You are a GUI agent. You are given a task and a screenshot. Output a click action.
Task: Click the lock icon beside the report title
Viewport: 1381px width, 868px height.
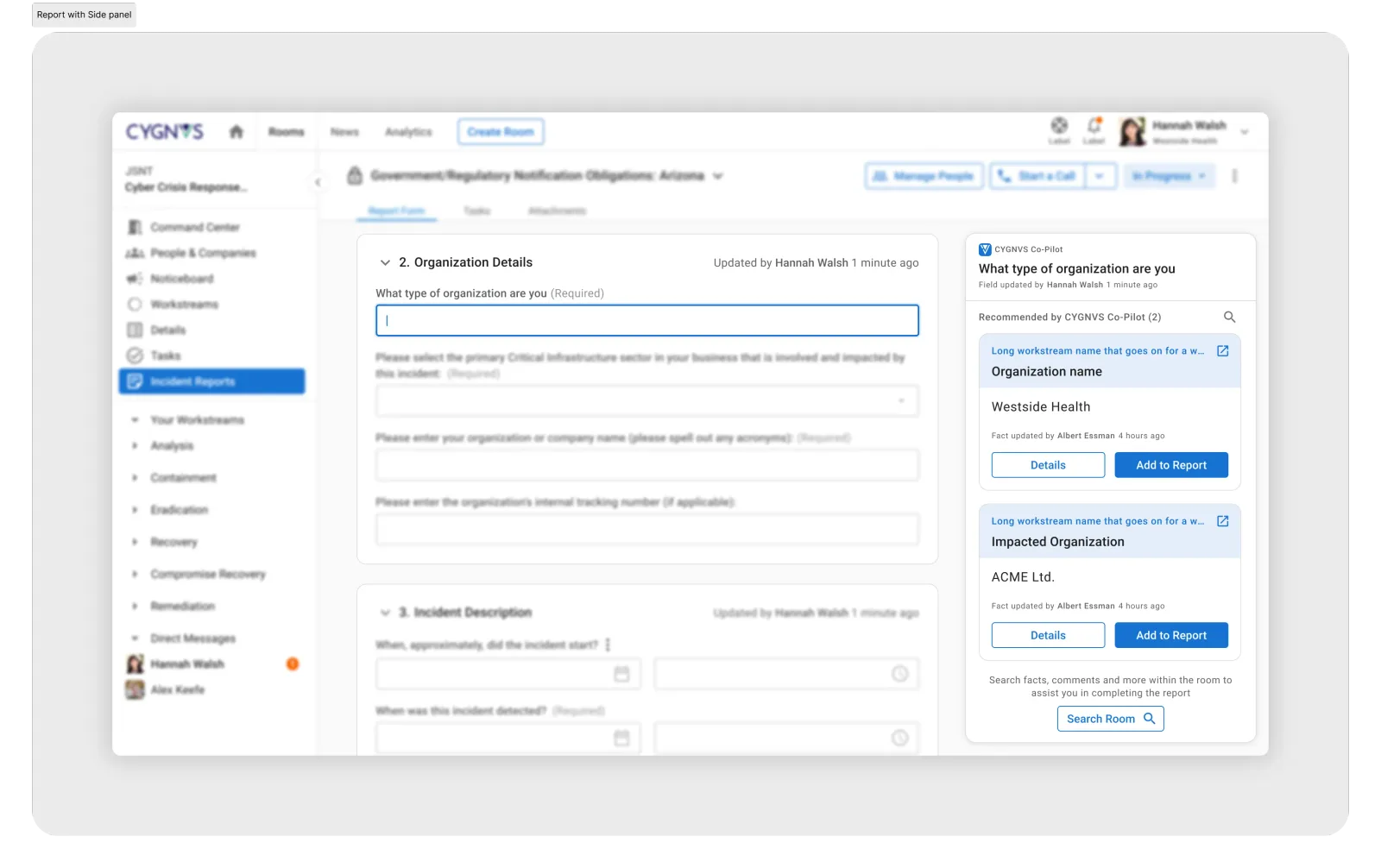tap(355, 176)
